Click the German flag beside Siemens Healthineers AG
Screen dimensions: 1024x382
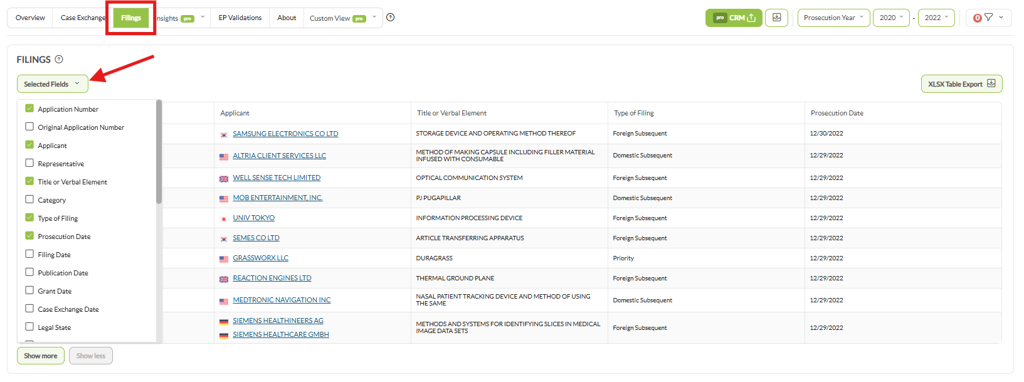224,321
